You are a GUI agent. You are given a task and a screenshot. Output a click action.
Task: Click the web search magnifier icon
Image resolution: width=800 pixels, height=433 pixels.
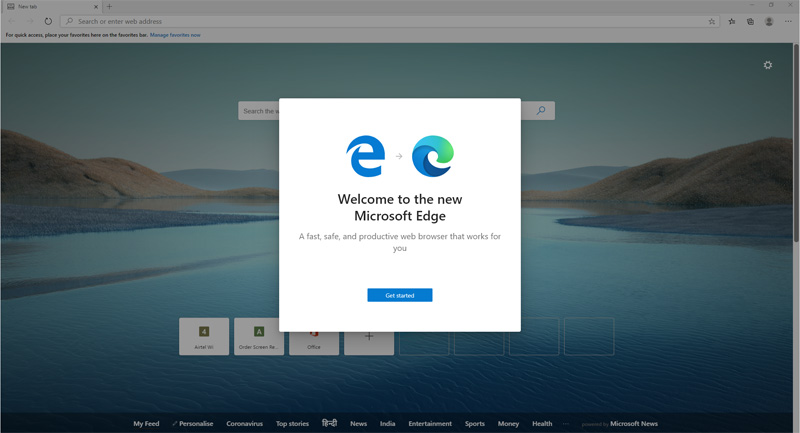tap(541, 111)
